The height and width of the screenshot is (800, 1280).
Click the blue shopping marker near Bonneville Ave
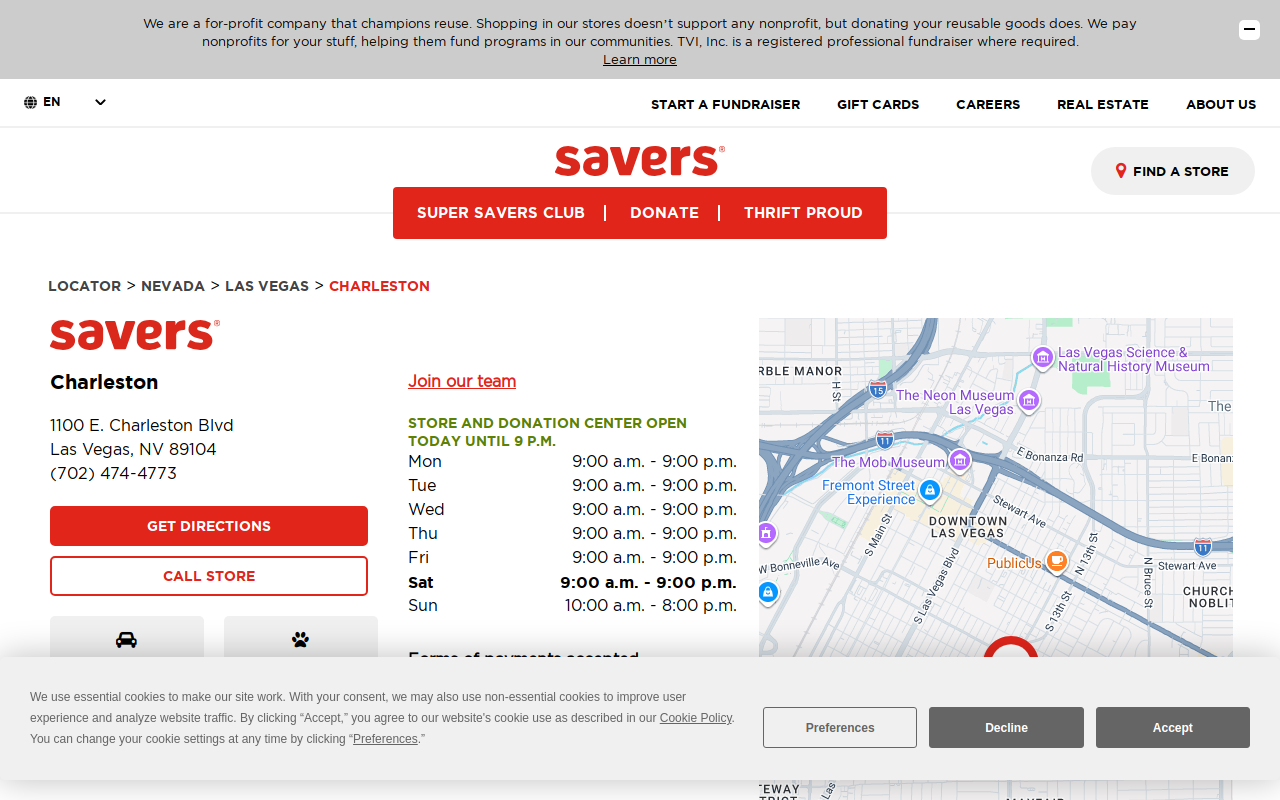click(x=767, y=591)
